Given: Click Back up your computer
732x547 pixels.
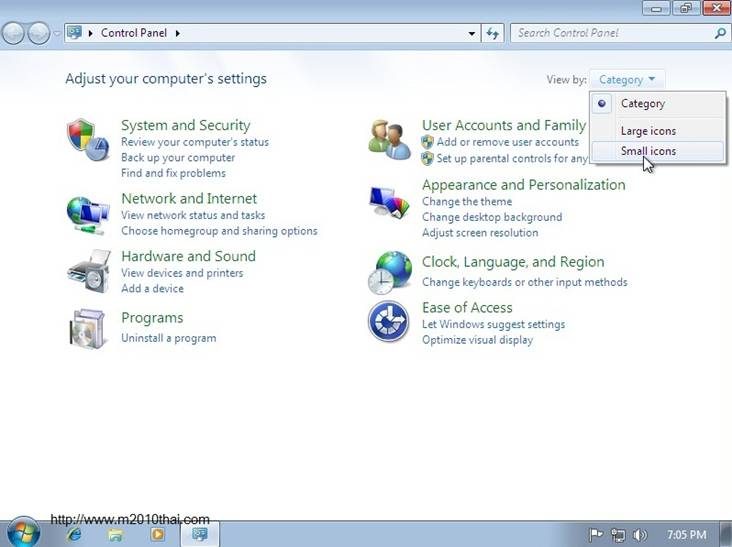Looking at the screenshot, I should (178, 158).
